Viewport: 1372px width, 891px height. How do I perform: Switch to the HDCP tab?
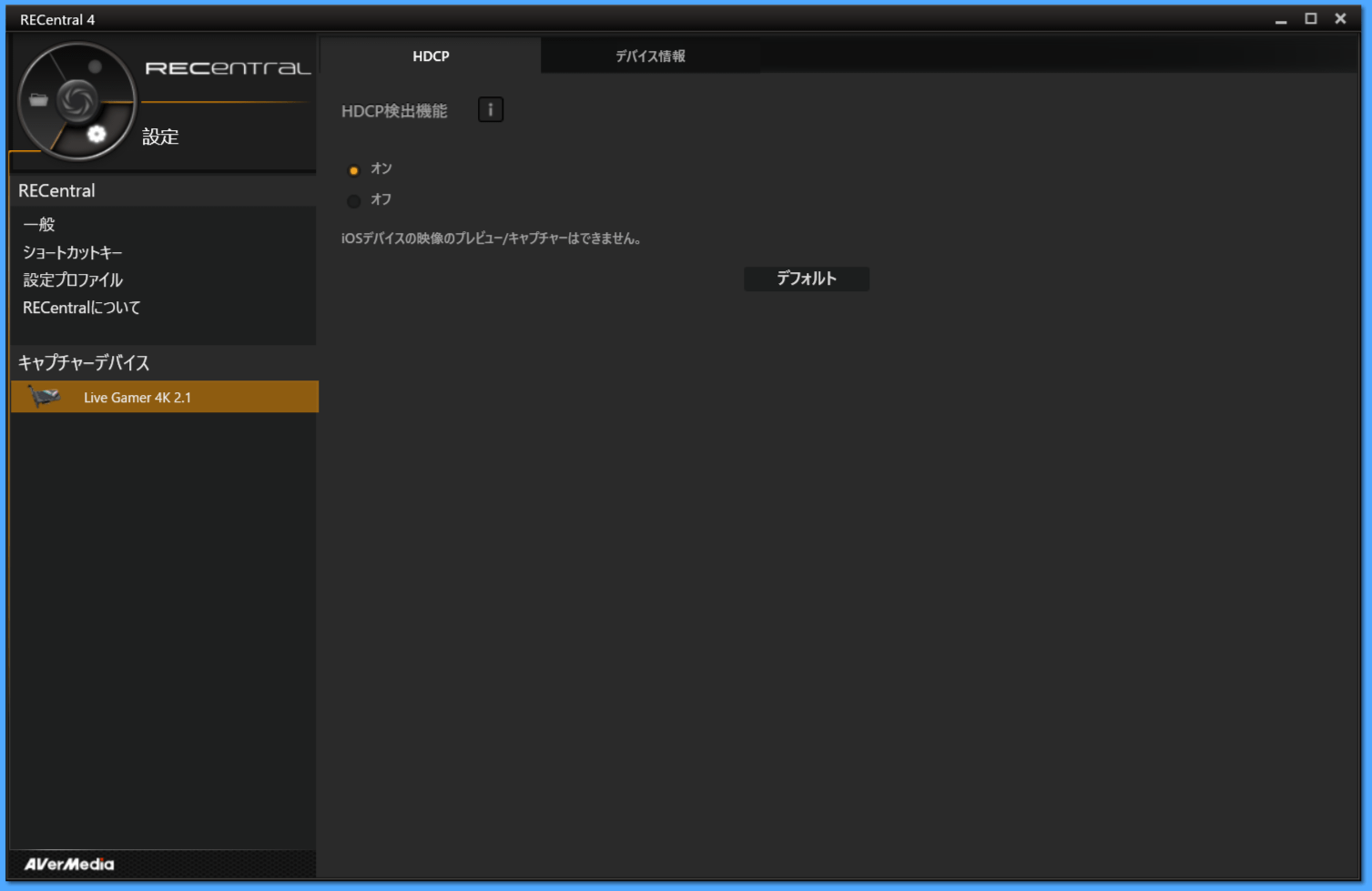click(x=431, y=56)
